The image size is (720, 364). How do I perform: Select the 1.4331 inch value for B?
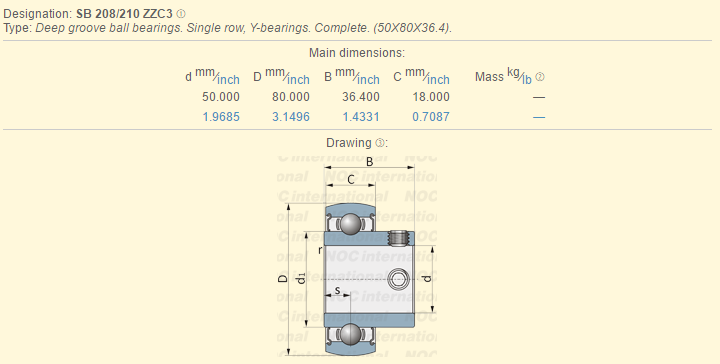pos(361,117)
